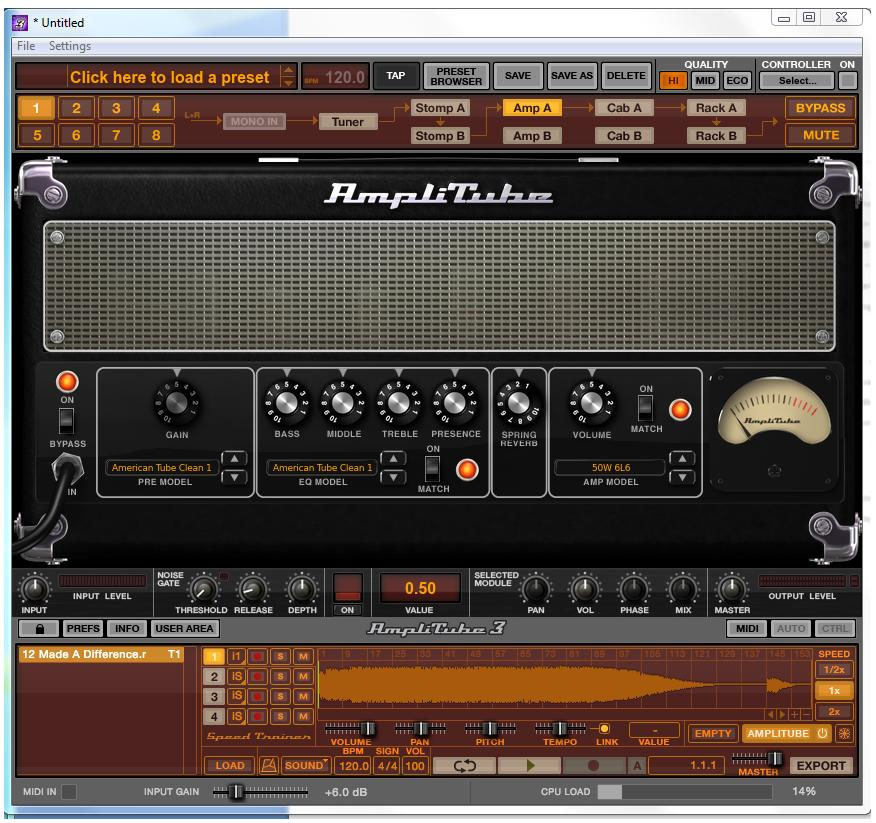Click the lock icon next to PREFS
Screen dimensions: 876x823
[39, 629]
